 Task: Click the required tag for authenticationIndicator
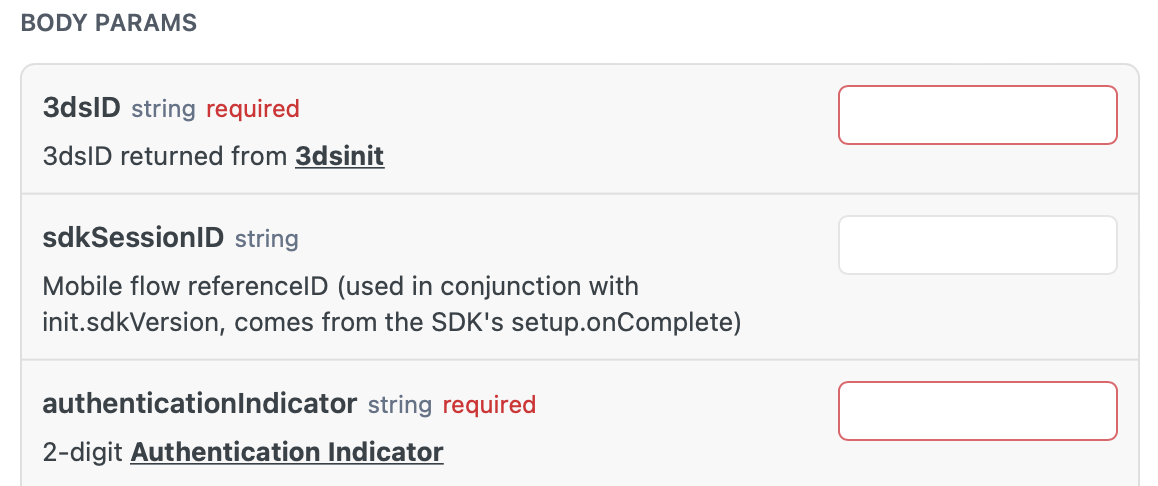(x=489, y=405)
